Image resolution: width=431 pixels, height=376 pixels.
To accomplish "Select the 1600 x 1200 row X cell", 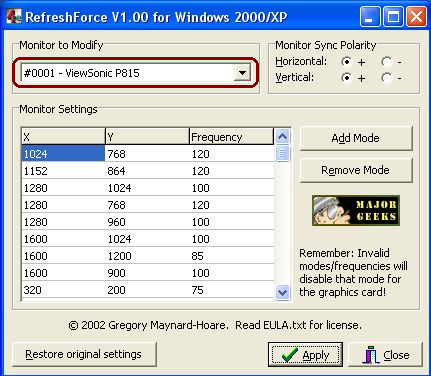I will coord(63,256).
